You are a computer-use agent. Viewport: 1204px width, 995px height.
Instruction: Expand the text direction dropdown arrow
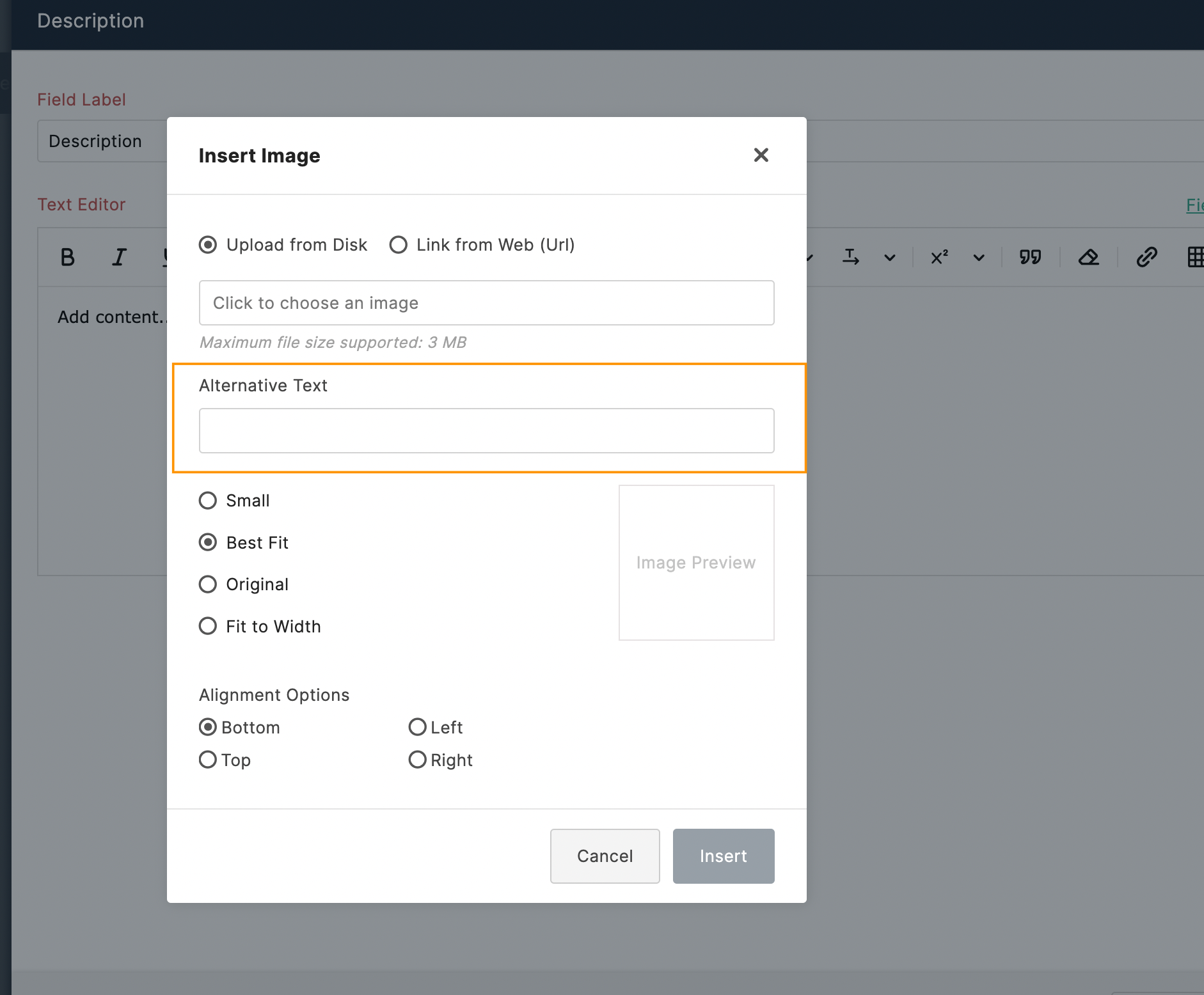[890, 258]
